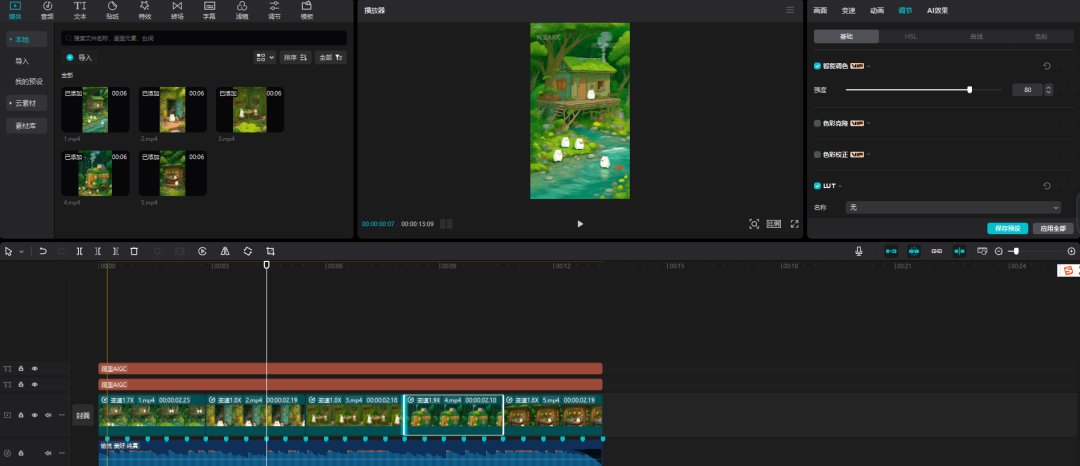Screen dimensions: 1080x466
Task: Click the crop icon in timeline toolbar
Action: [x=270, y=251]
